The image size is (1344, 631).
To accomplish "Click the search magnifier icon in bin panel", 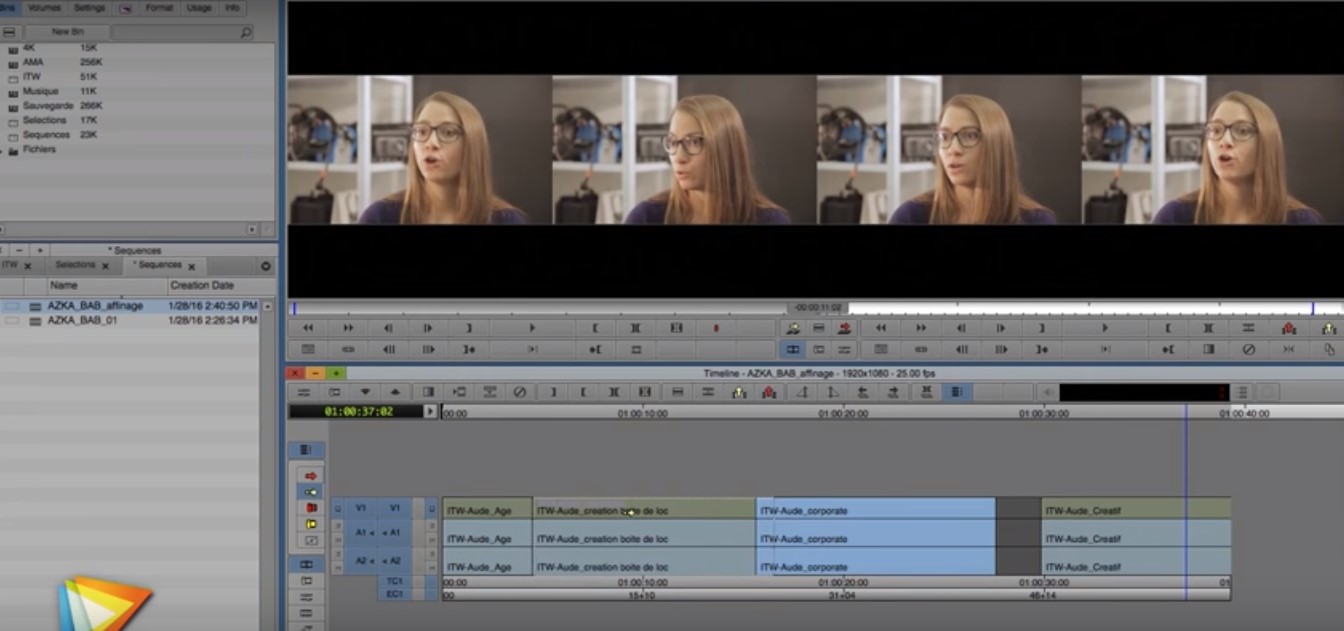I will [246, 33].
